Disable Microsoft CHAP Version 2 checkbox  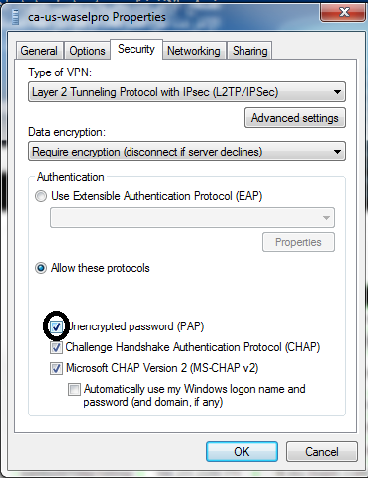56,368
